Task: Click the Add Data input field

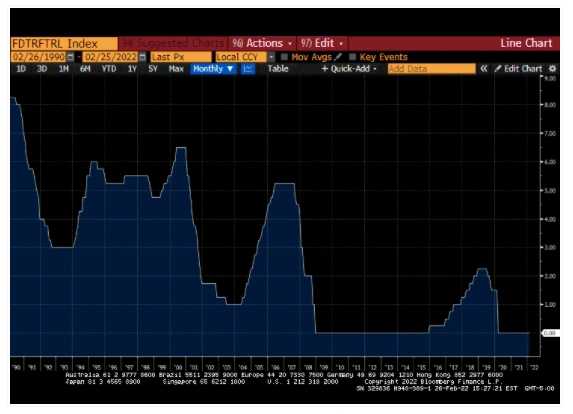Action: click(x=432, y=69)
